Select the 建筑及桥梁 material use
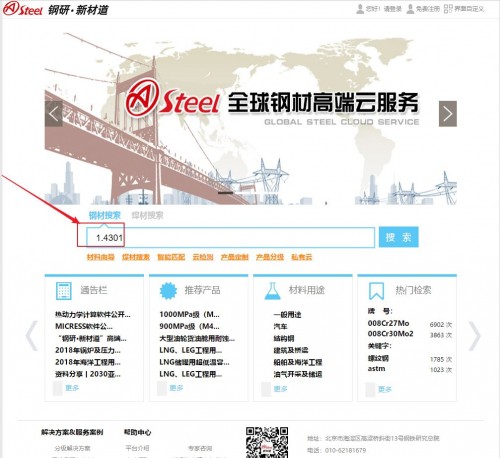This screenshot has width=500, height=458. (291, 350)
